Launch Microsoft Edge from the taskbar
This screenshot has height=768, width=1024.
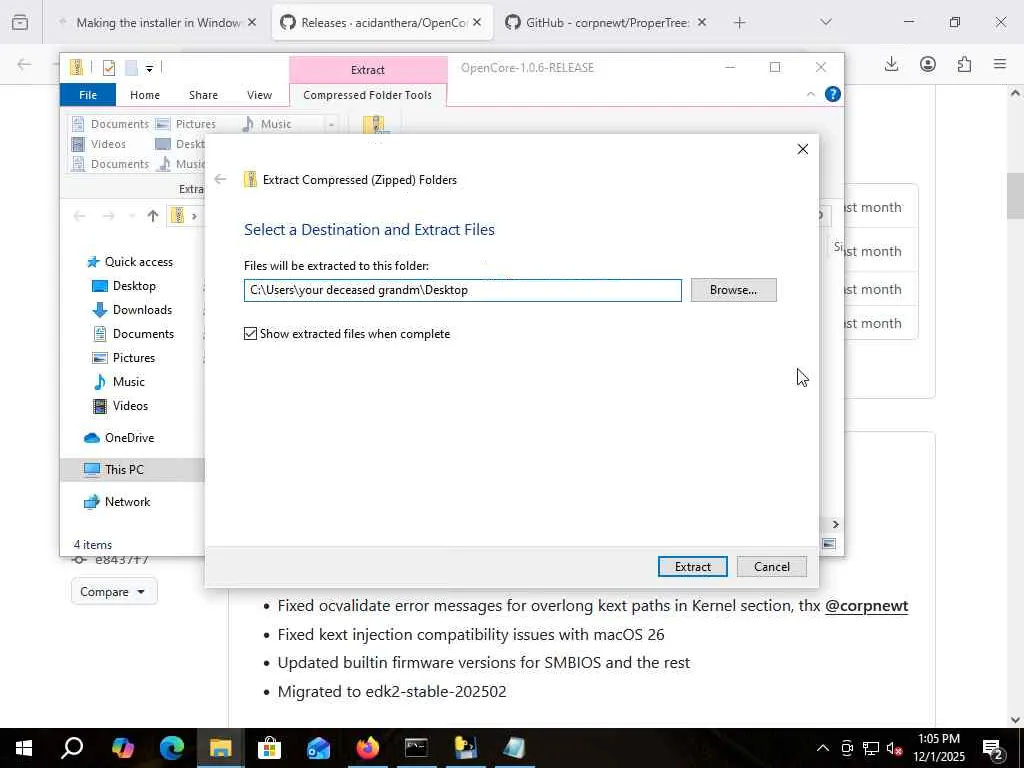tap(171, 748)
